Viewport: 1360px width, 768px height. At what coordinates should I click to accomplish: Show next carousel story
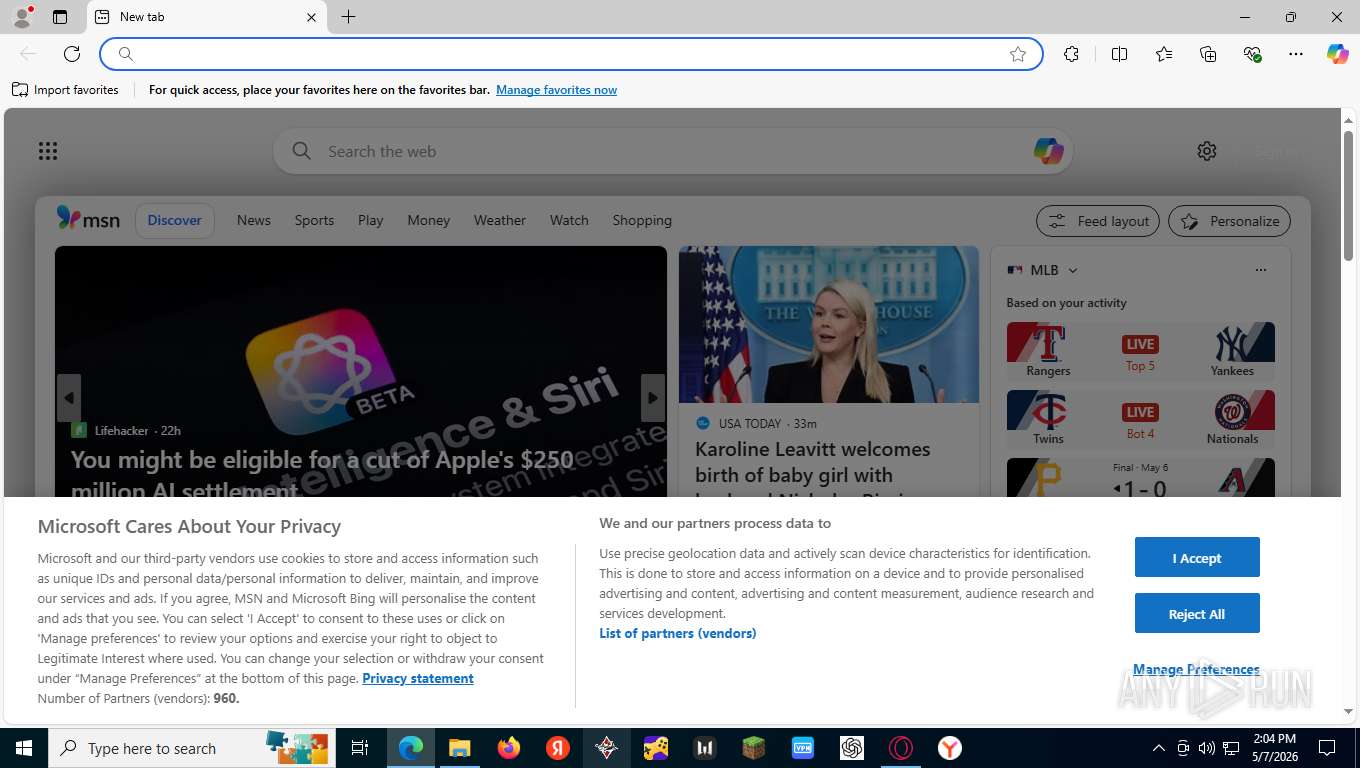(652, 398)
